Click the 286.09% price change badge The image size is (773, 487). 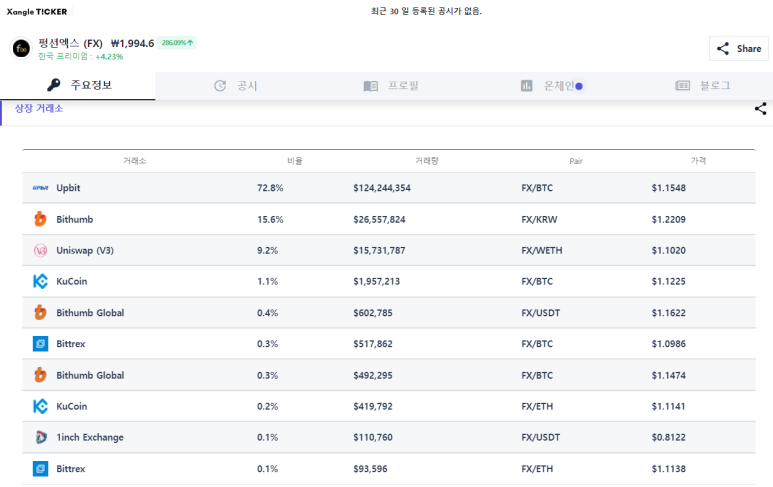pos(177,43)
